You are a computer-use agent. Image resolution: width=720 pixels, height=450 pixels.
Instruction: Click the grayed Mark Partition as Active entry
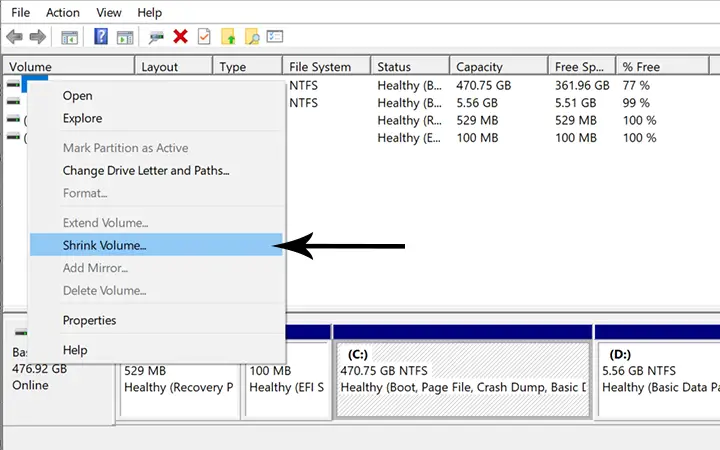coord(156,148)
